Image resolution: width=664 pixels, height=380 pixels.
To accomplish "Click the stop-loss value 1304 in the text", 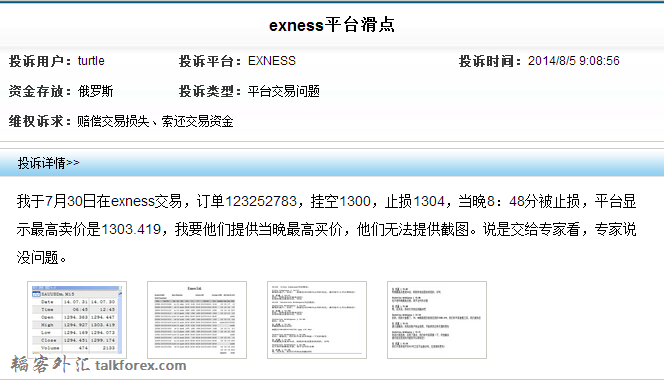I will pyautogui.click(x=429, y=201).
